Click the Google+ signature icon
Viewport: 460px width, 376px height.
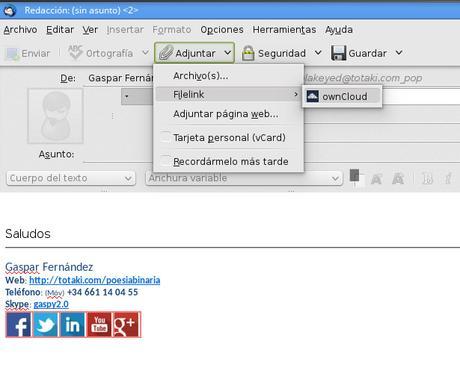(x=127, y=325)
